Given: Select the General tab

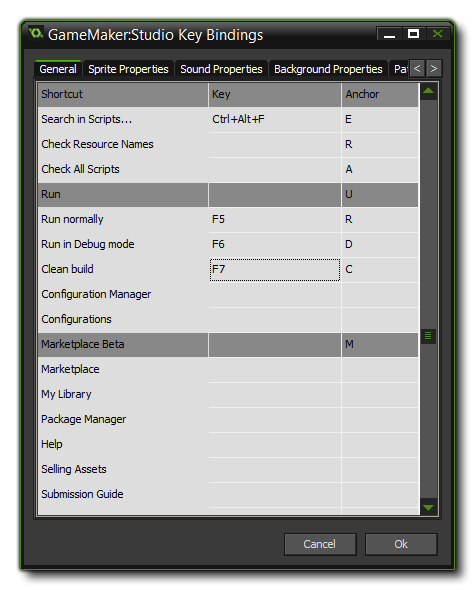Looking at the screenshot, I should click(58, 69).
